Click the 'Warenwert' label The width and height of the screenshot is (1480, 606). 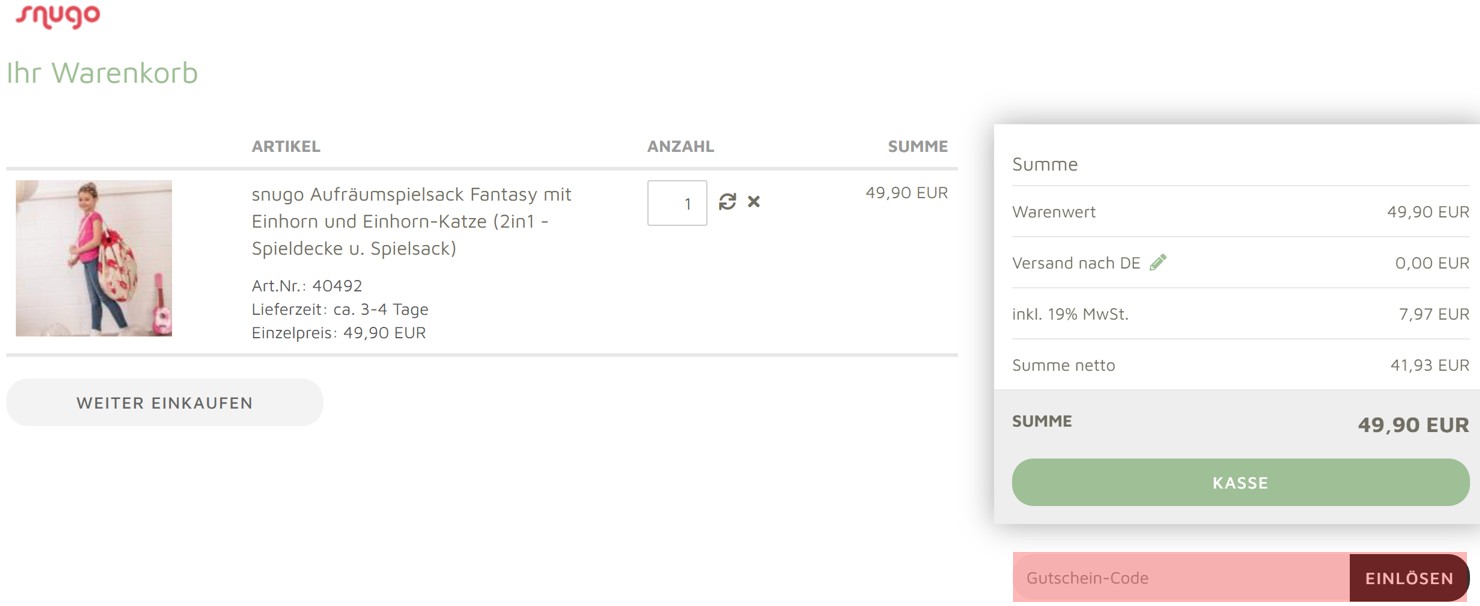pyautogui.click(x=1054, y=212)
